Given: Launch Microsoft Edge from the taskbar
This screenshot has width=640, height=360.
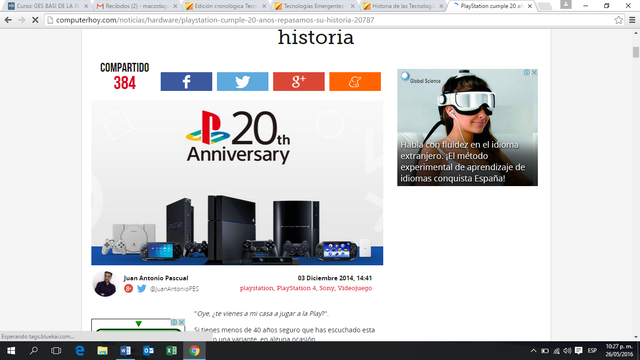Looking at the screenshot, I should coord(80,351).
